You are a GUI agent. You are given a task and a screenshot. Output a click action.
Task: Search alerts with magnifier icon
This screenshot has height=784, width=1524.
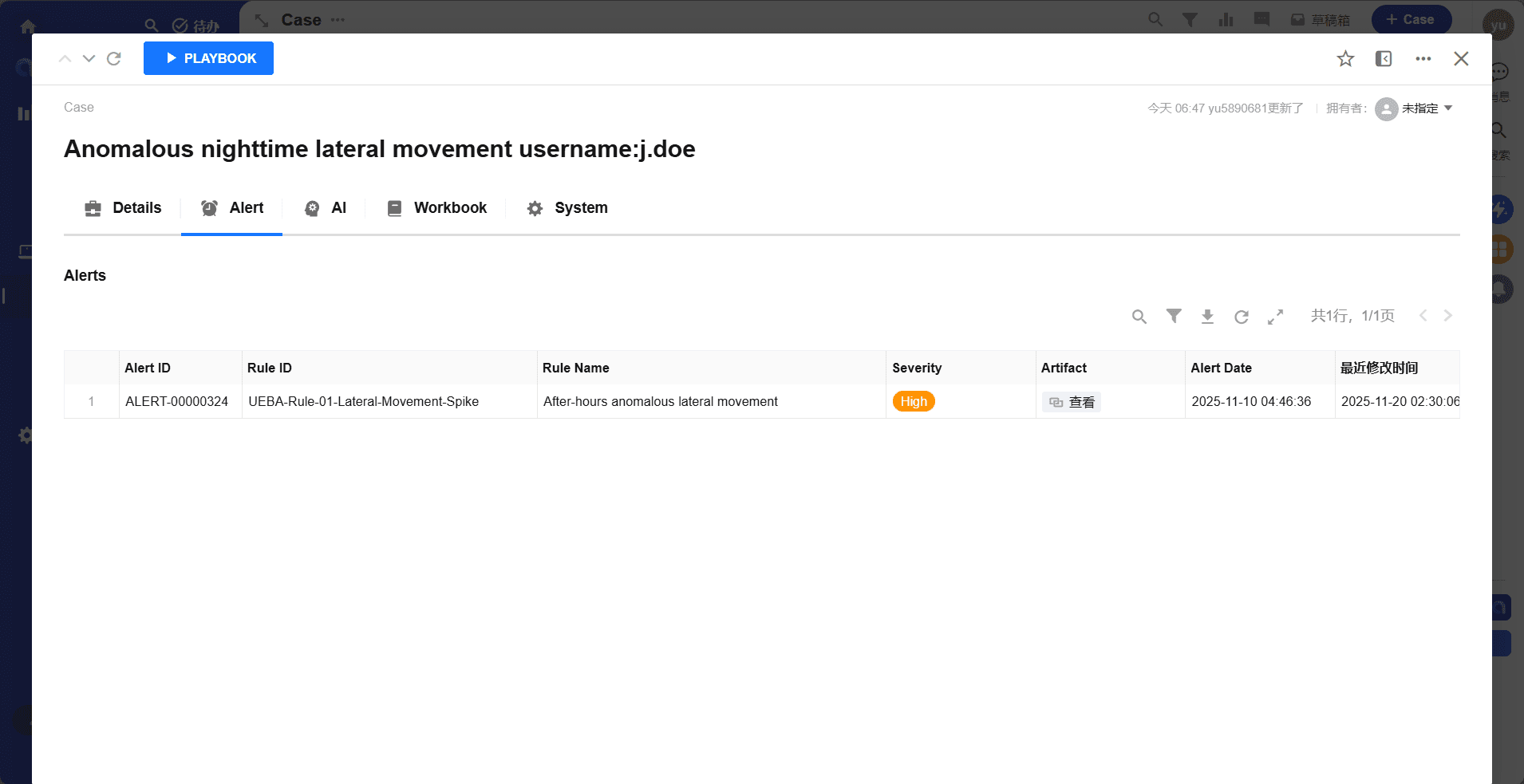click(1139, 317)
